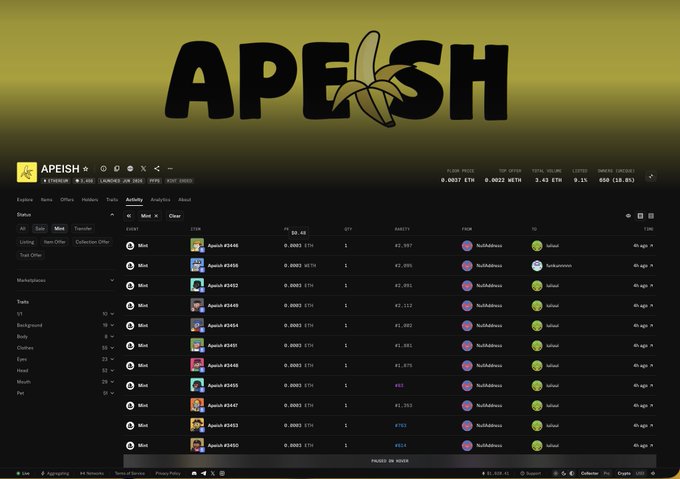Collapse filters with the double-chevron icon
The height and width of the screenshot is (479, 680).
point(129,216)
